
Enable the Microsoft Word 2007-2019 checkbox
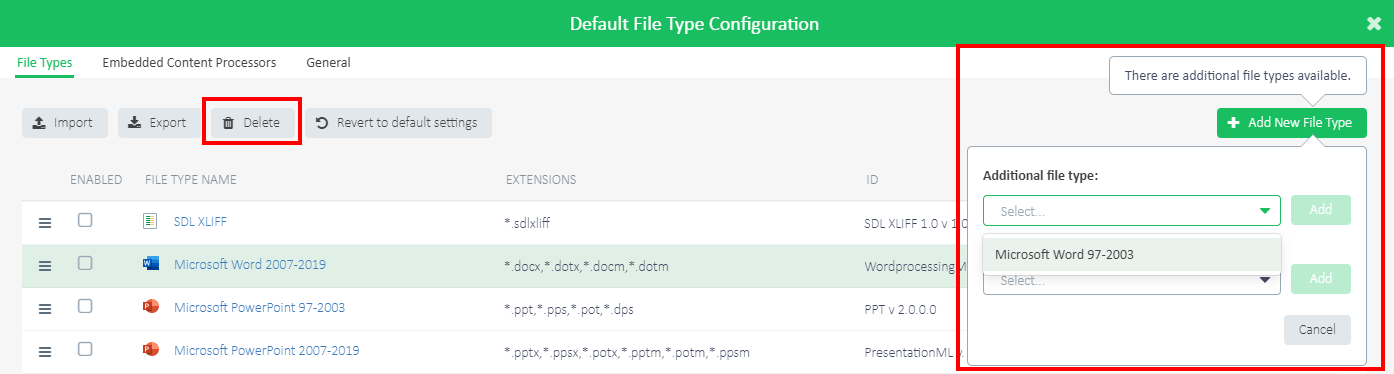(86, 263)
